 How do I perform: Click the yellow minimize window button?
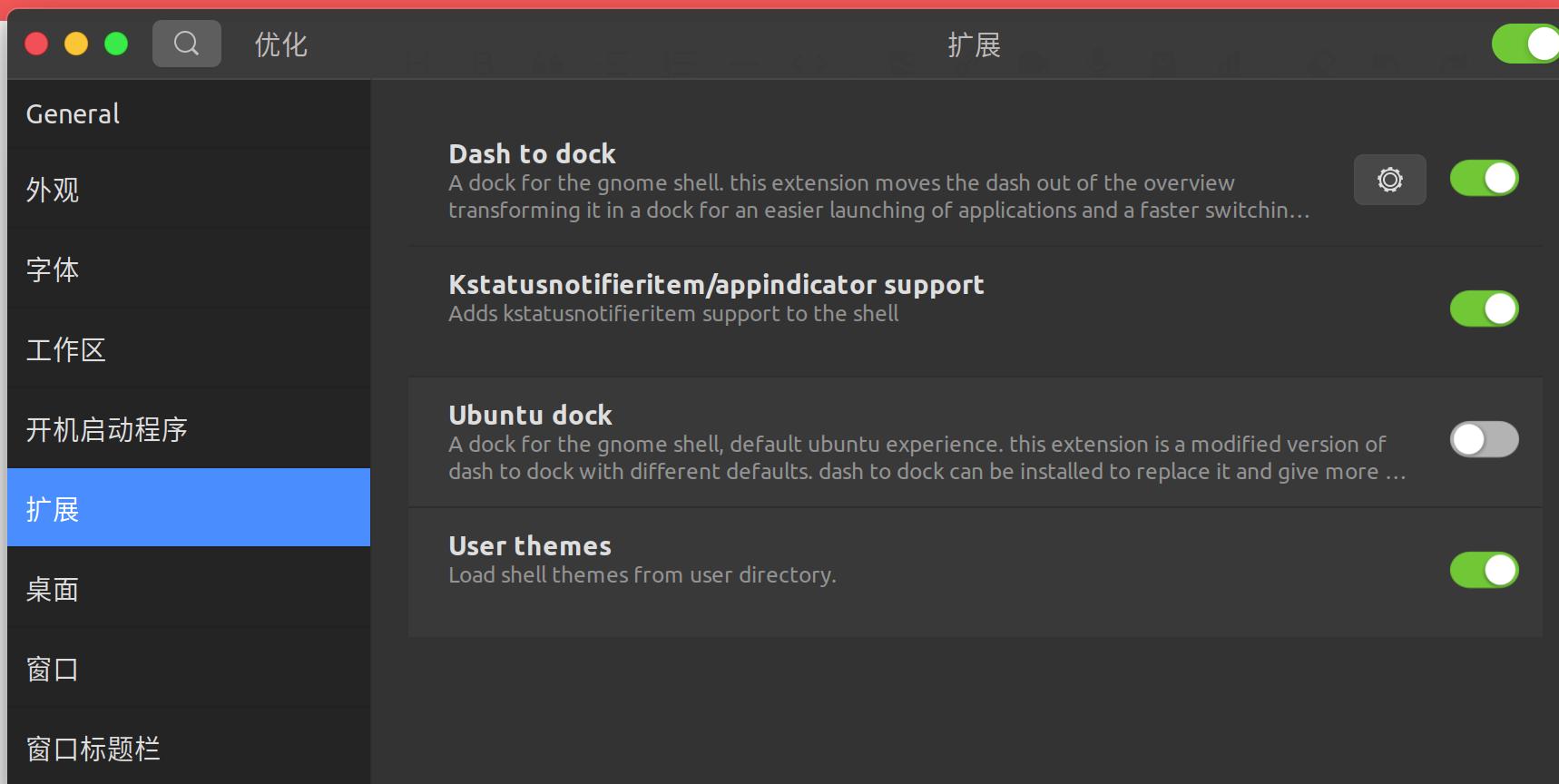pos(76,44)
